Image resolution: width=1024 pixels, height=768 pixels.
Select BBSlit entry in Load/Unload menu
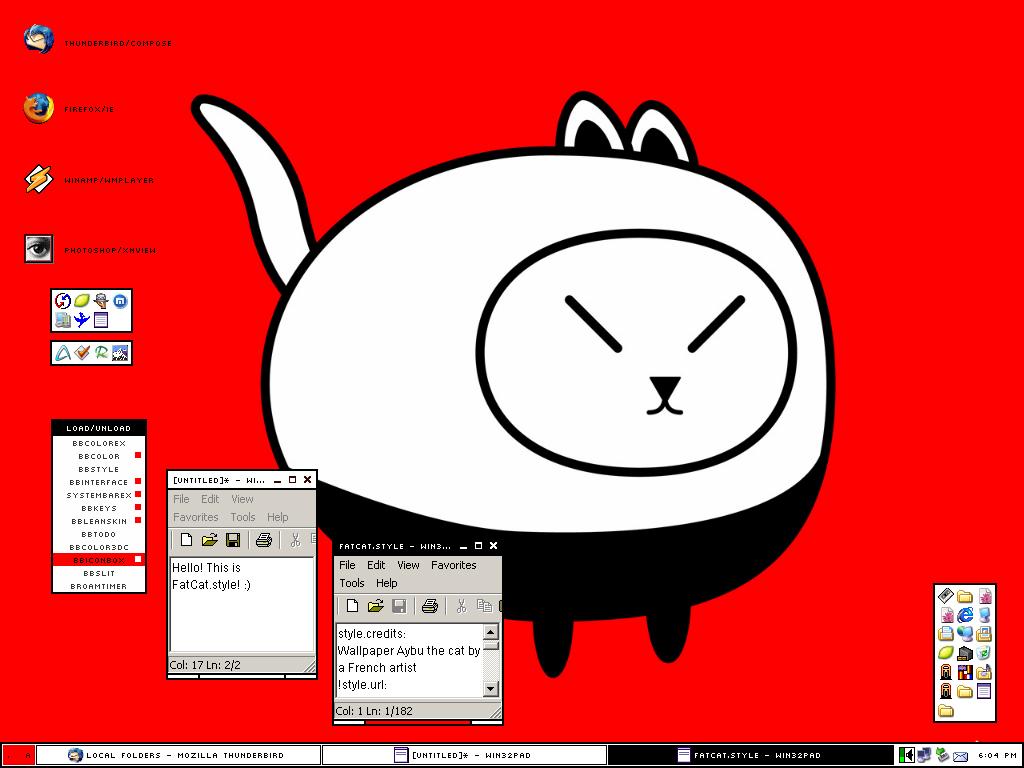[99, 573]
